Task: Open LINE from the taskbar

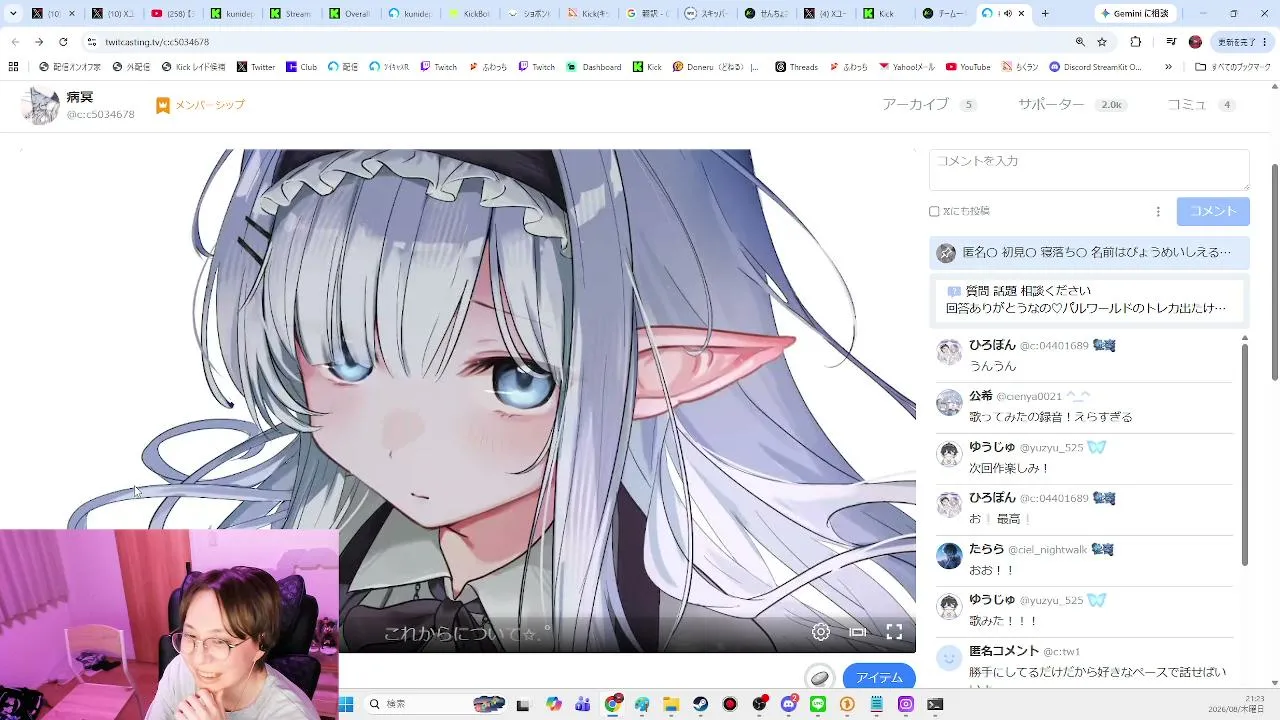Action: click(x=818, y=704)
